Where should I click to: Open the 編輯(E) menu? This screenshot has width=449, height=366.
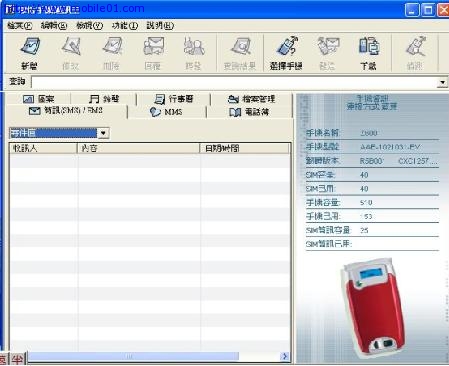pos(54,26)
